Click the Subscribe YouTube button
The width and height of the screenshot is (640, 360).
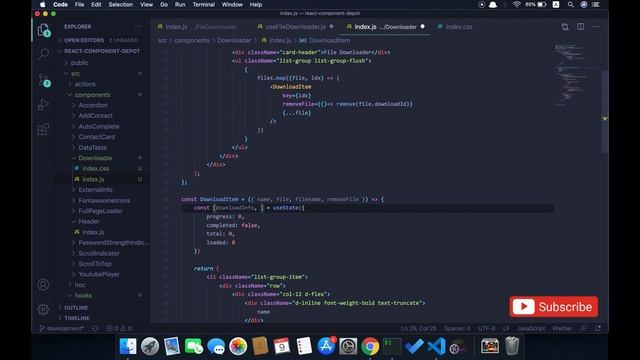pos(553,307)
